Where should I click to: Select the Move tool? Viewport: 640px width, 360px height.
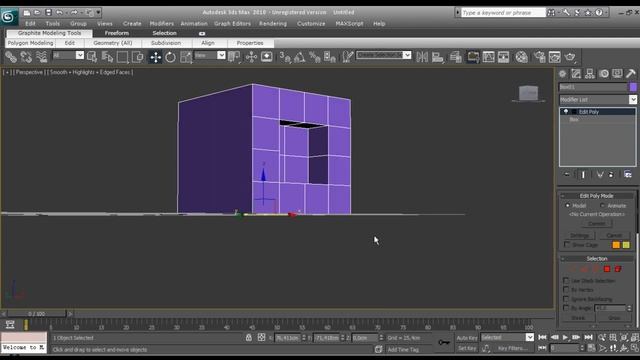coord(155,57)
